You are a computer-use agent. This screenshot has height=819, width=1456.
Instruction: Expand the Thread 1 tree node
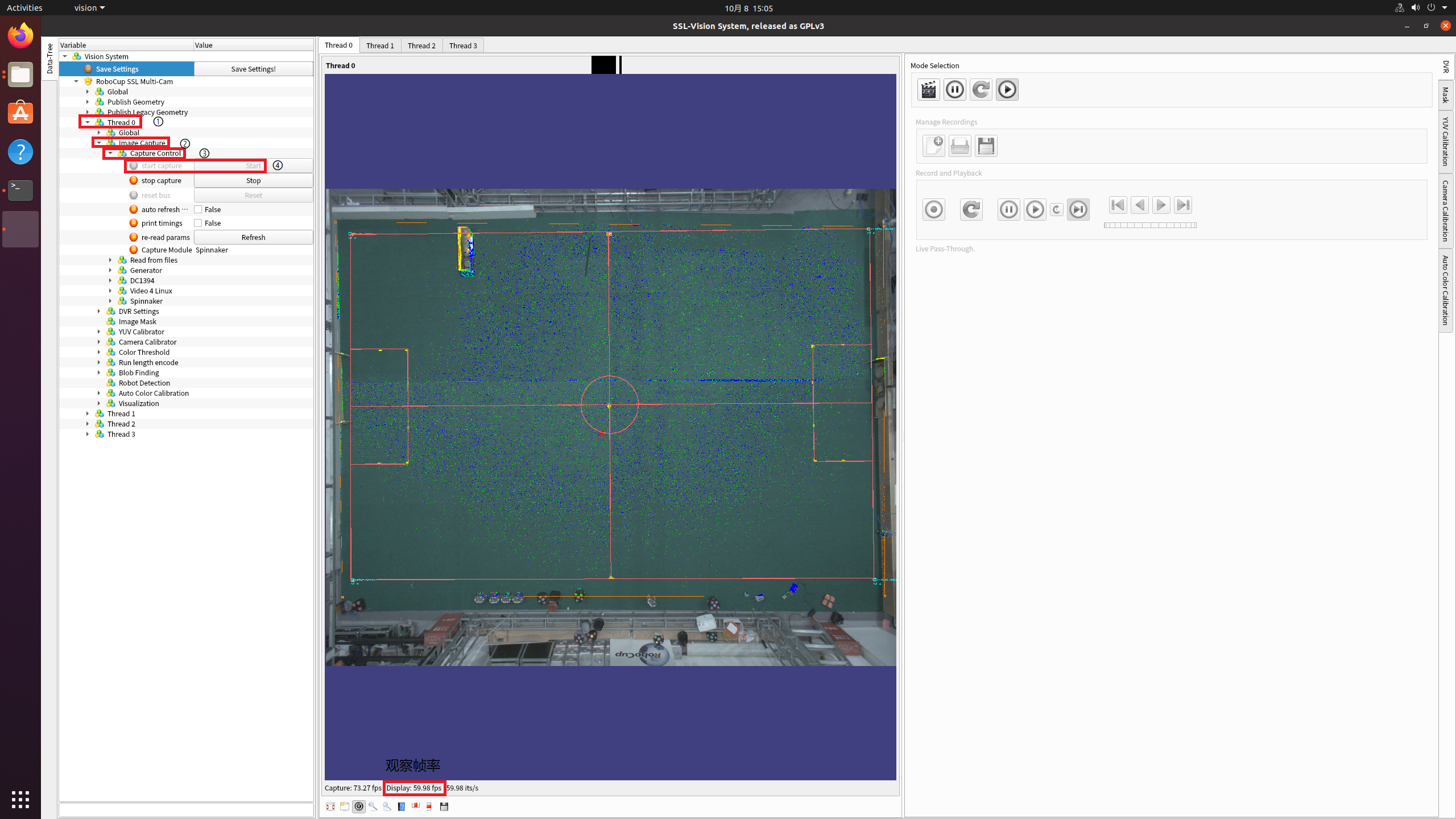click(88, 413)
